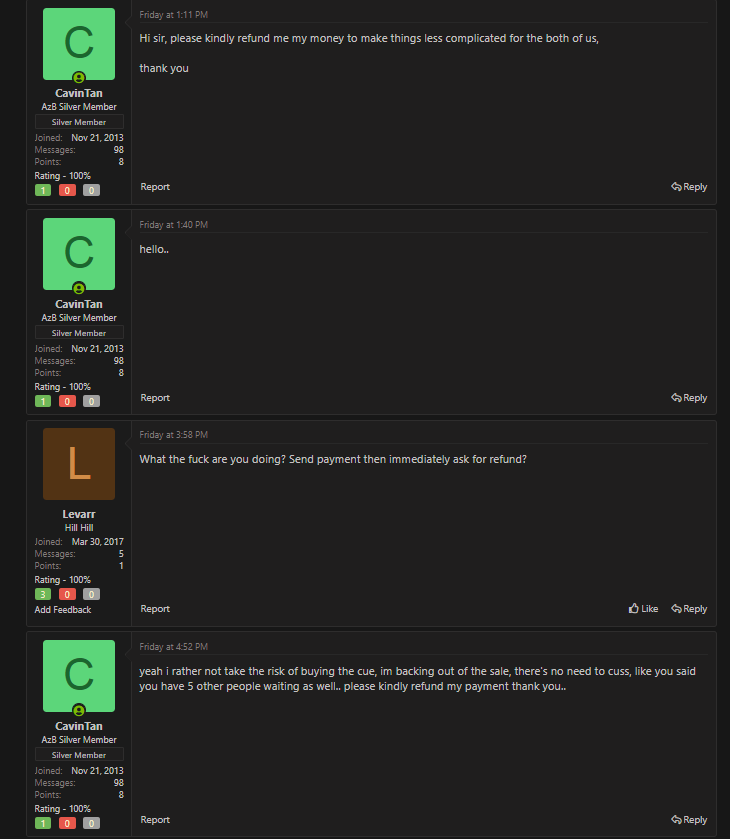730x839 pixels.
Task: Report the "hello.." post
Action: [155, 397]
